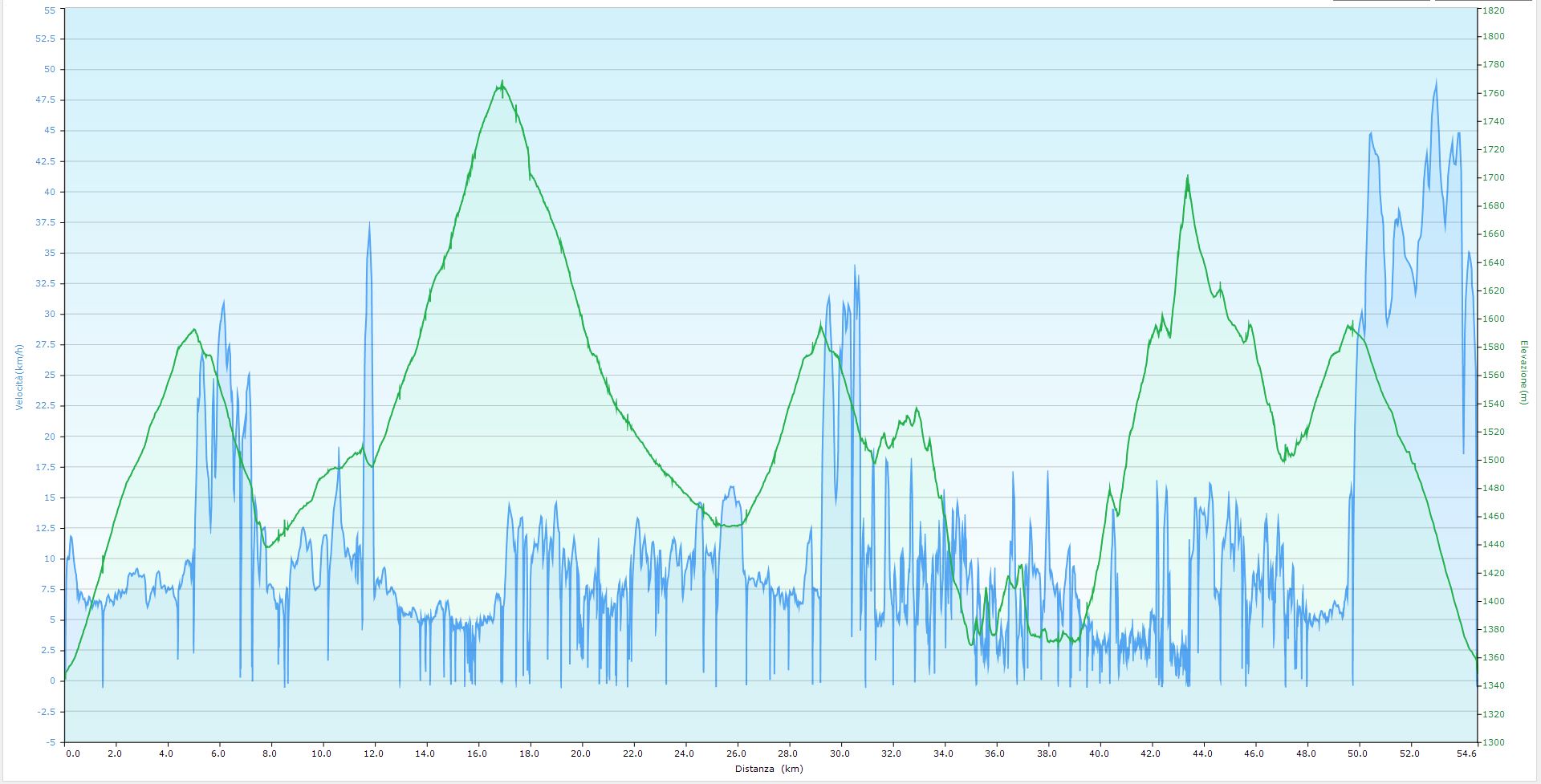Viewport: 1541px width, 784px height.
Task: Click the Velocità (km/h) axis title
Action: tap(20, 376)
